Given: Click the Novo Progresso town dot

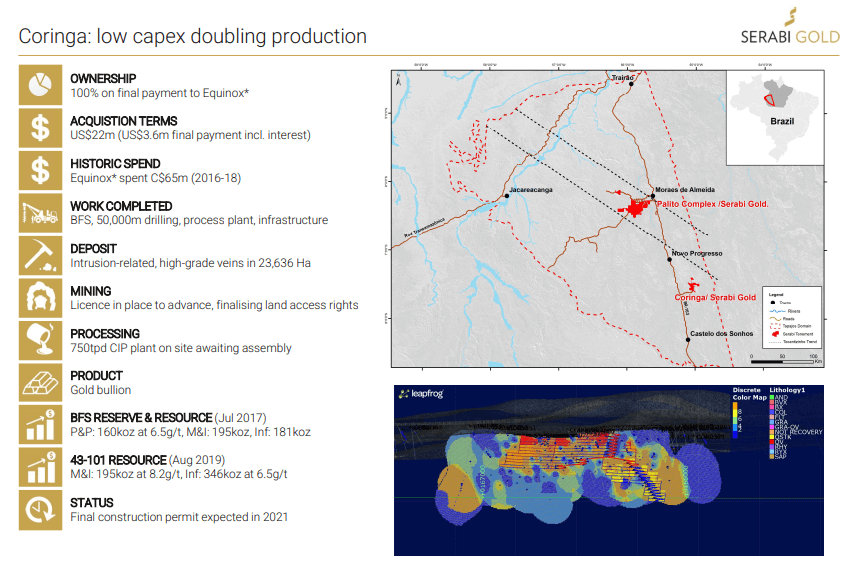Looking at the screenshot, I should pos(670,260).
